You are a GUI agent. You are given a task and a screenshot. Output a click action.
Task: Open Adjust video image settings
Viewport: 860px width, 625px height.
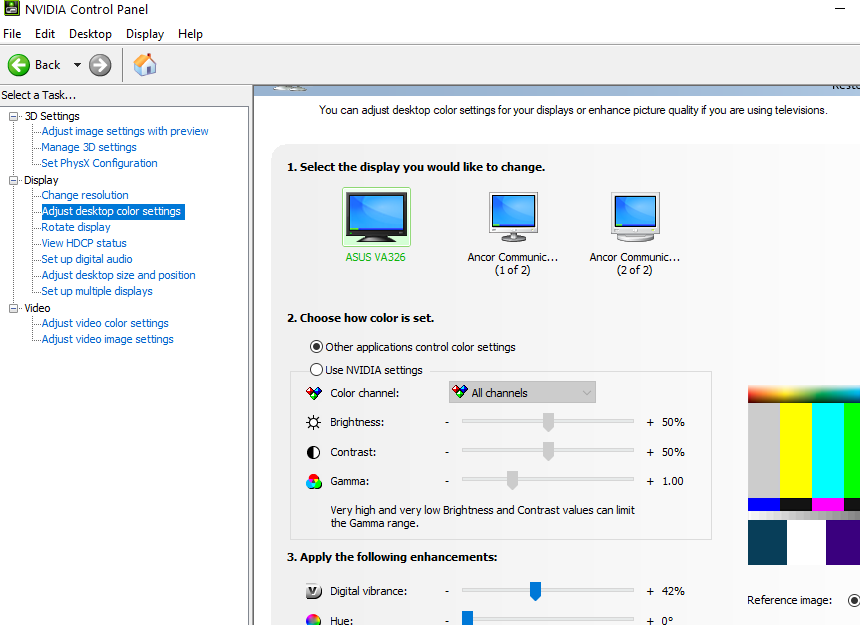[108, 339]
